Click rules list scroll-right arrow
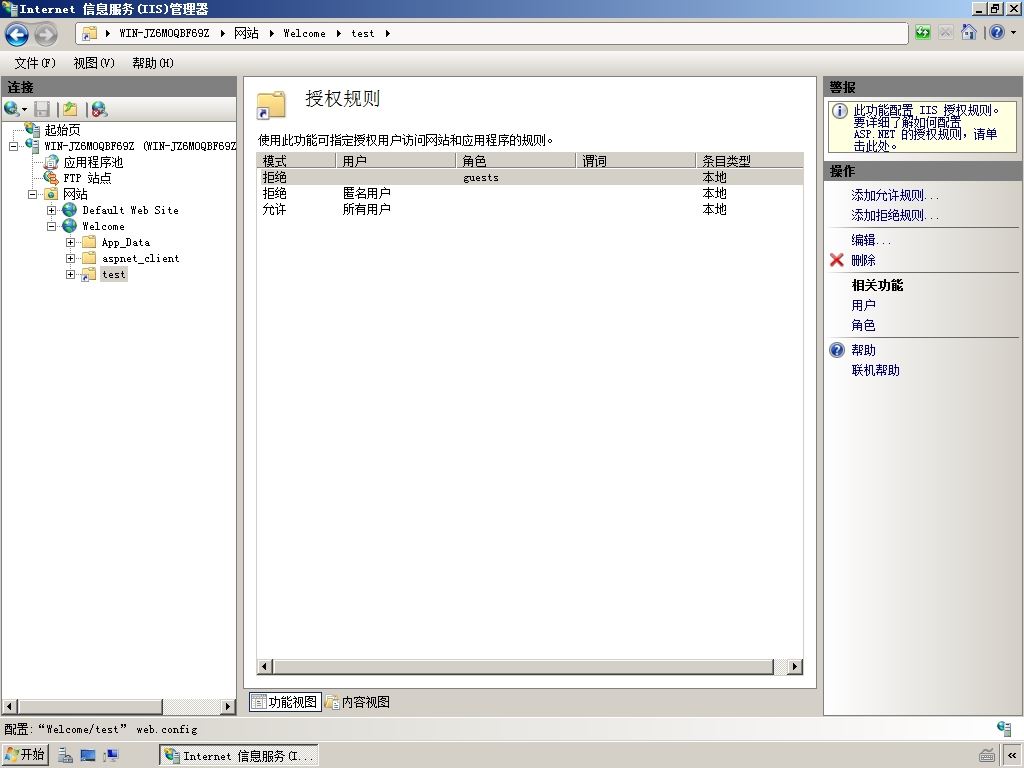This screenshot has height=768, width=1024. pyautogui.click(x=795, y=666)
